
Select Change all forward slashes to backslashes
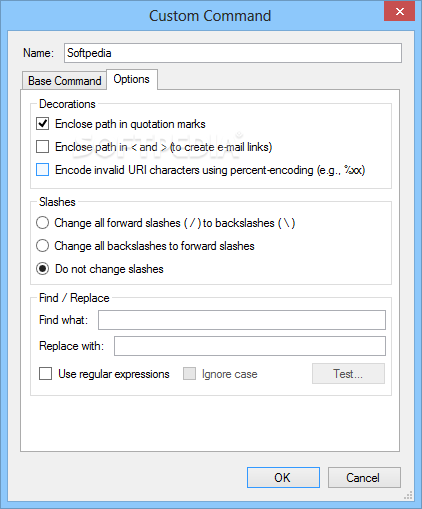click(43, 223)
